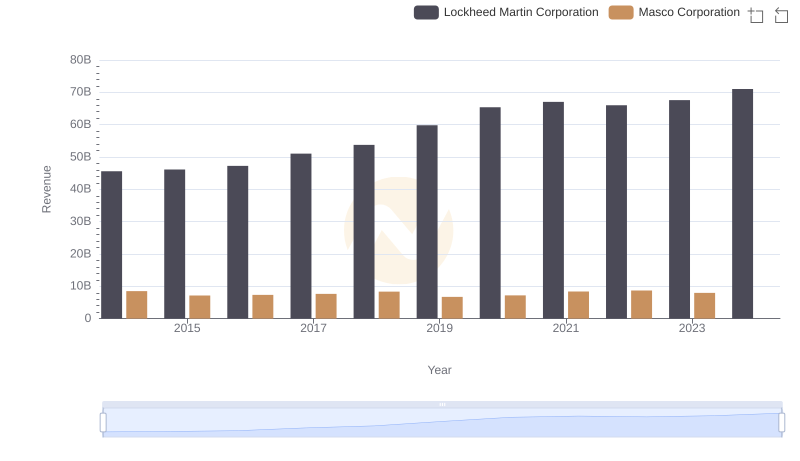Click the Year axis title

click(x=439, y=370)
